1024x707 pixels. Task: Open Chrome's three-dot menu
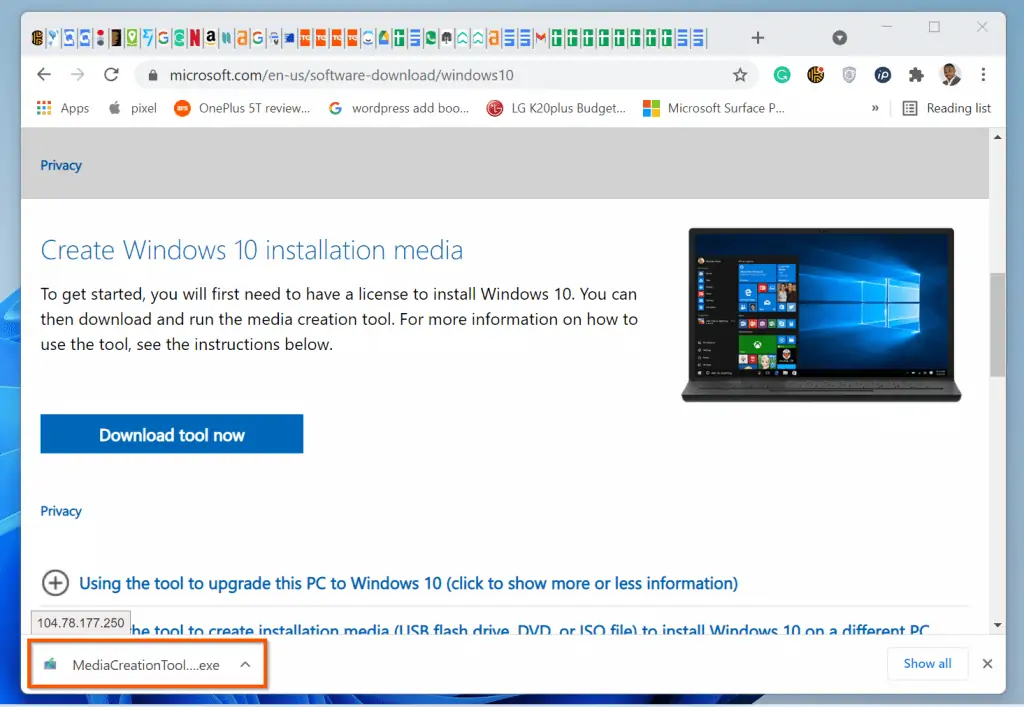[x=984, y=74]
